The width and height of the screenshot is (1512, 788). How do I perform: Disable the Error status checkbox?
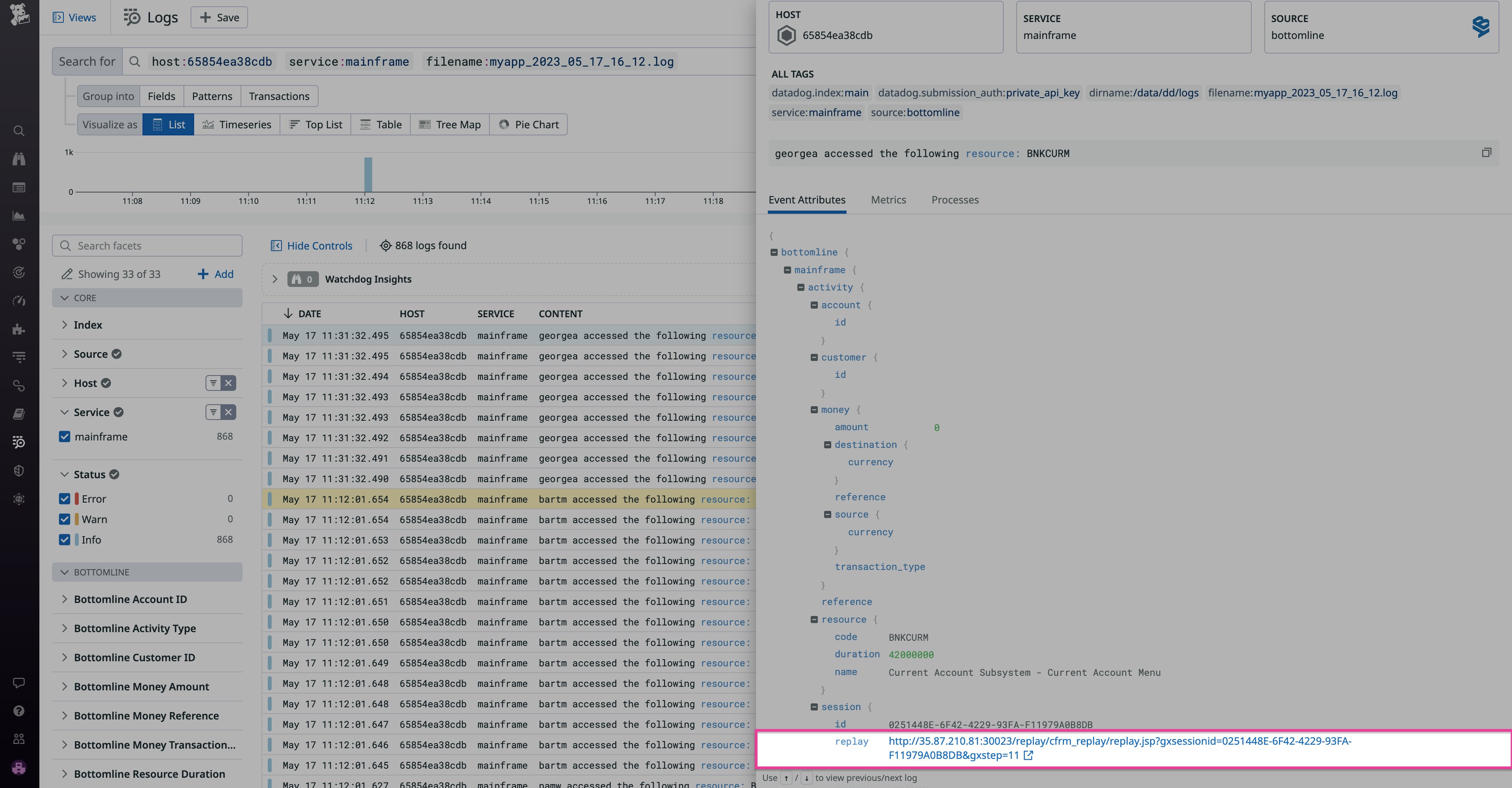point(65,498)
